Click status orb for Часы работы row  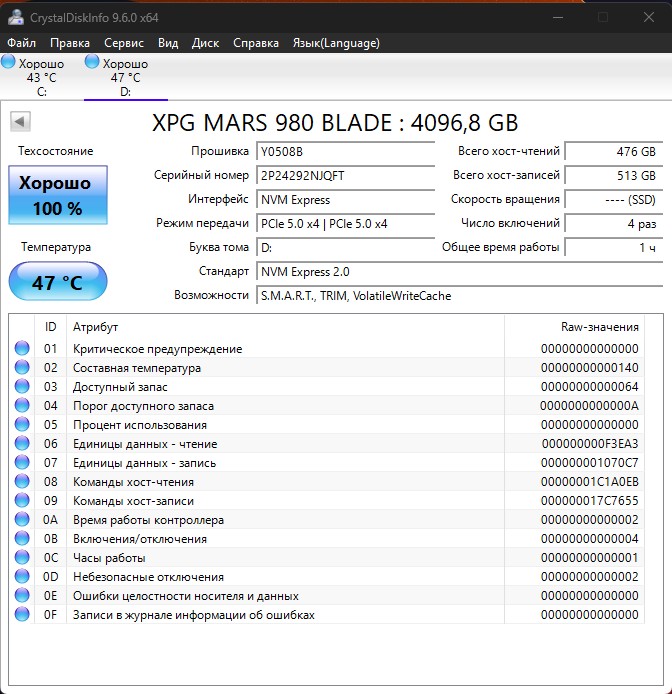(22, 558)
